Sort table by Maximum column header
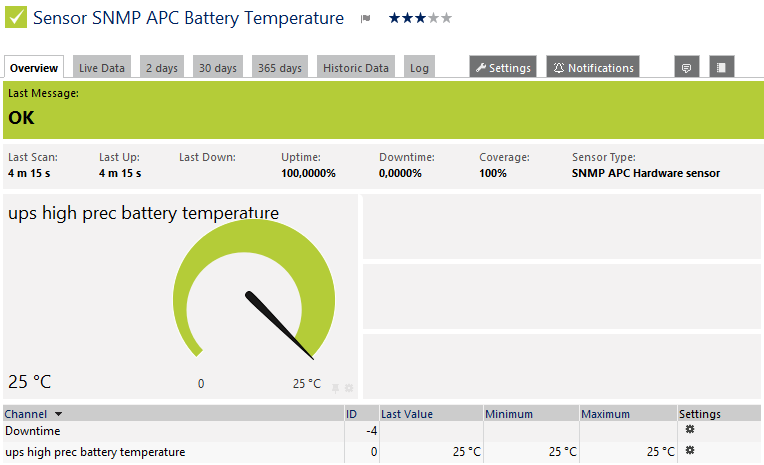The width and height of the screenshot is (764, 465). (x=605, y=414)
